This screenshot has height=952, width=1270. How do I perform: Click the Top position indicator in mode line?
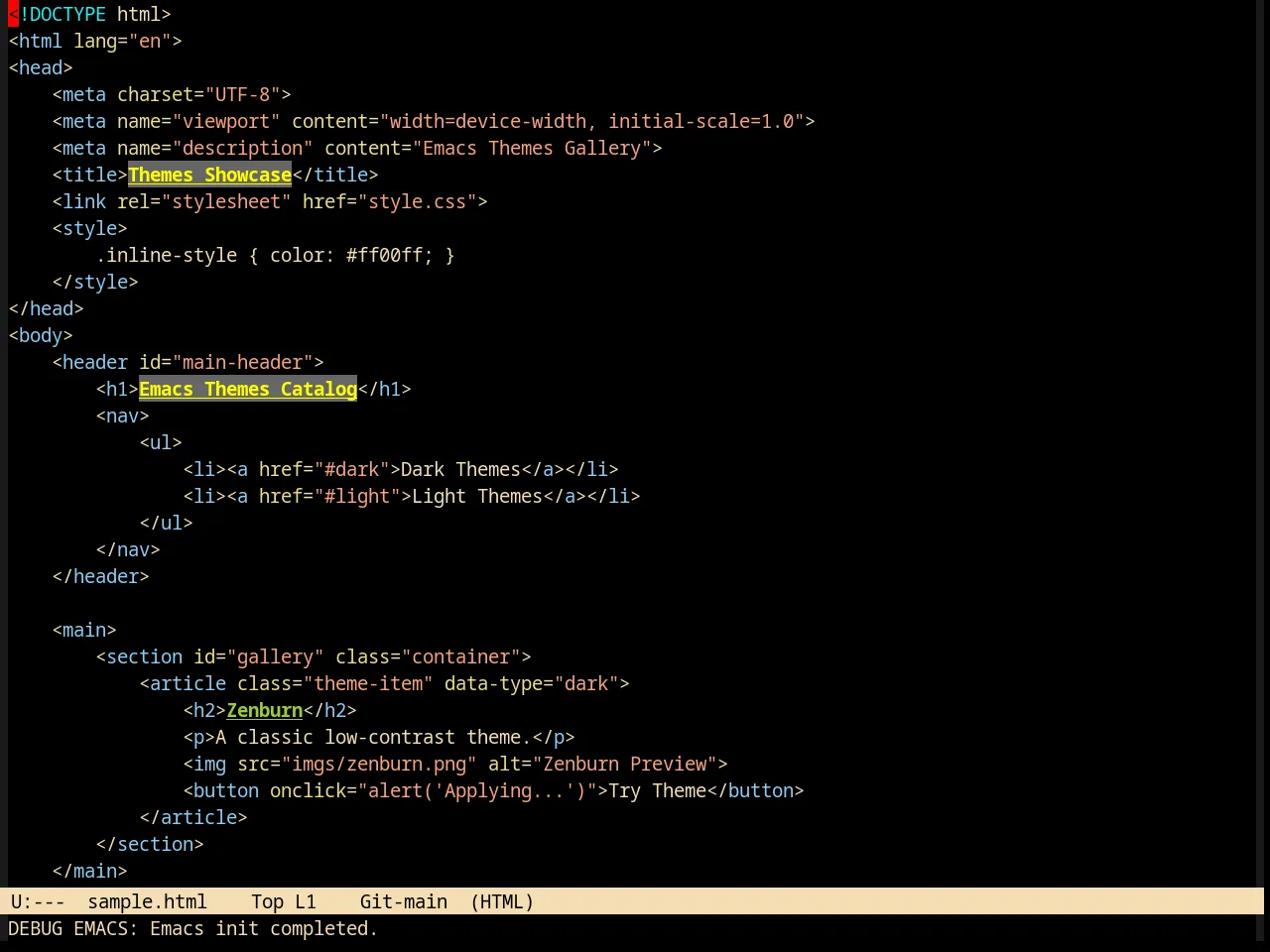[x=267, y=901]
